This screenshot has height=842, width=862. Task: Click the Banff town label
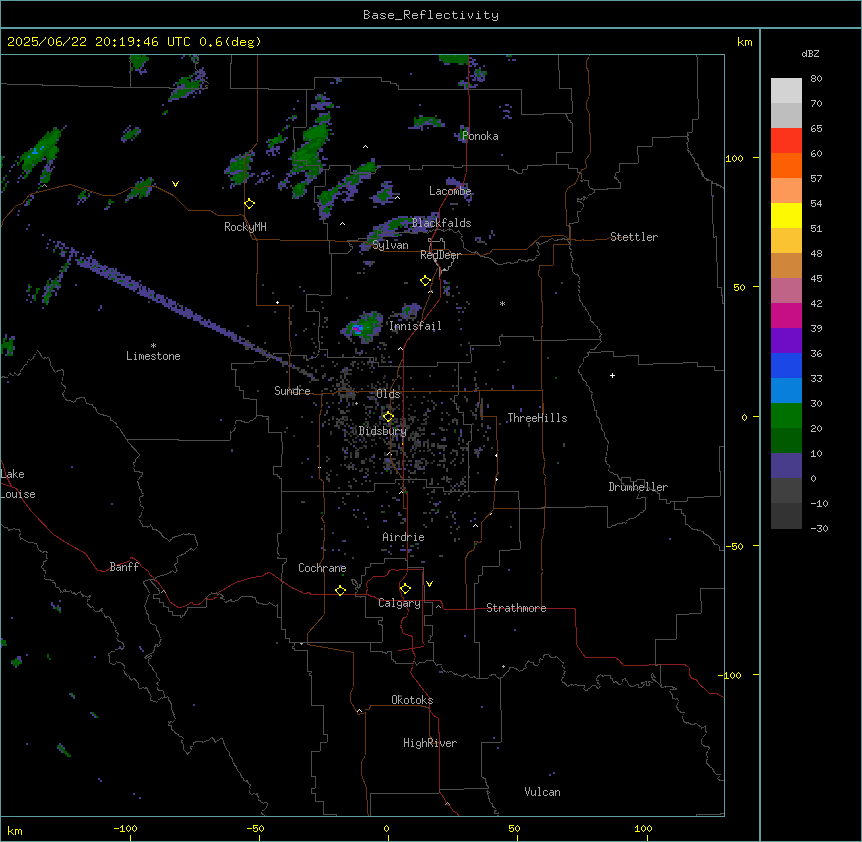[x=124, y=567]
